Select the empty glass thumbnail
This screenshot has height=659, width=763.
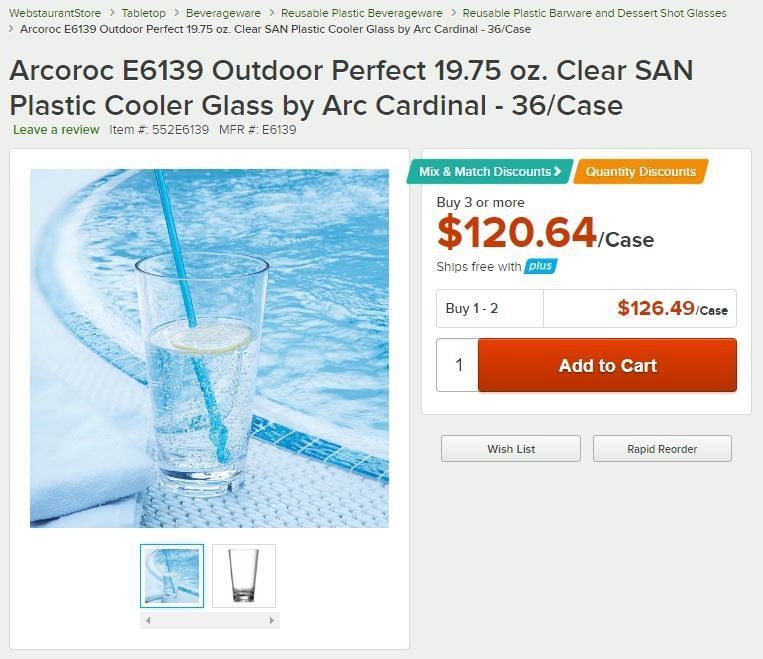(243, 575)
